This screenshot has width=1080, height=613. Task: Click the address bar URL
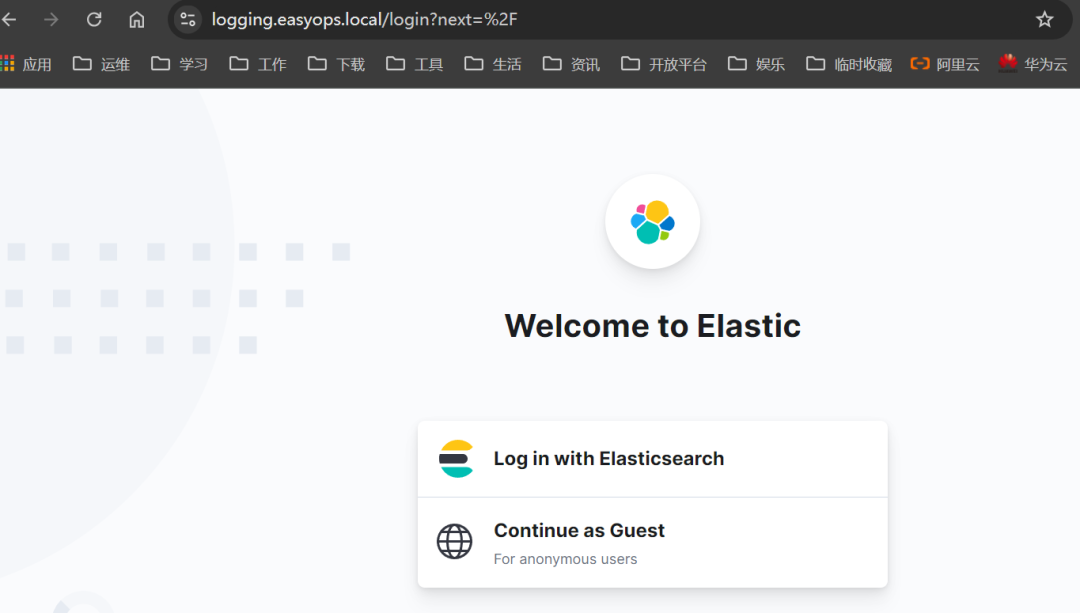pos(364,19)
